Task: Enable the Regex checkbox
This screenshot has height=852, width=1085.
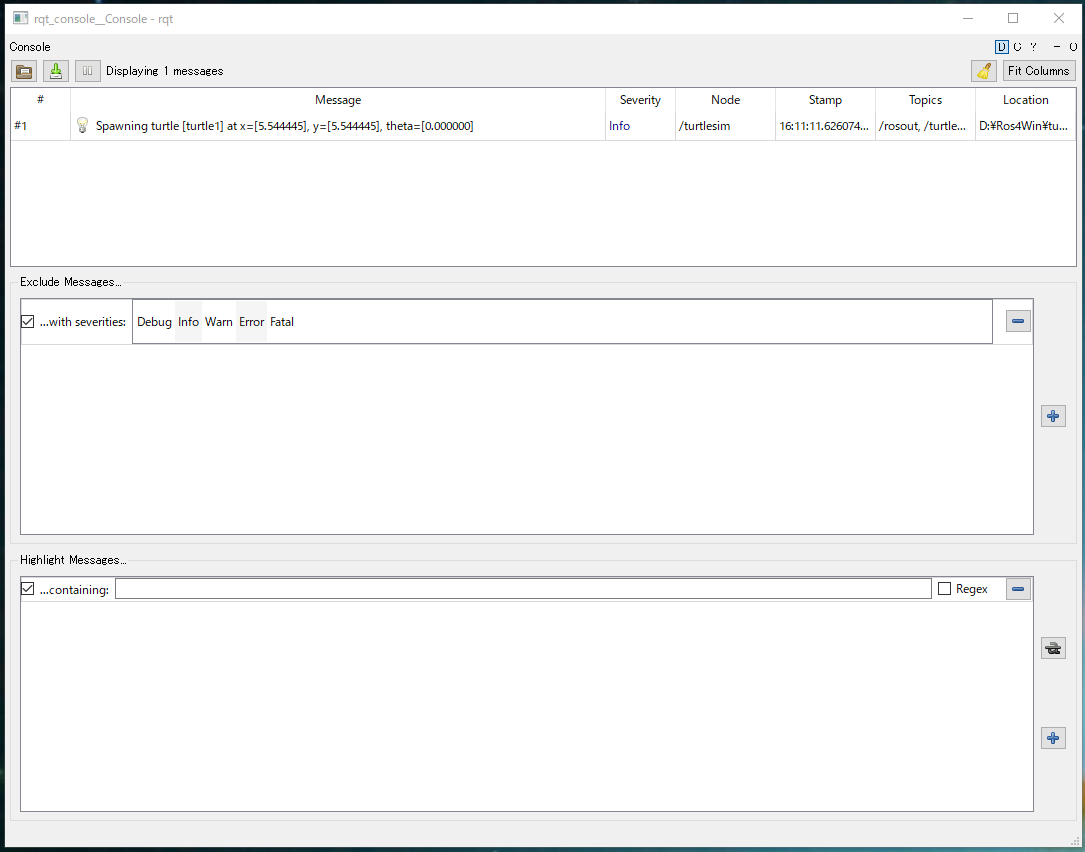Action: [944, 589]
